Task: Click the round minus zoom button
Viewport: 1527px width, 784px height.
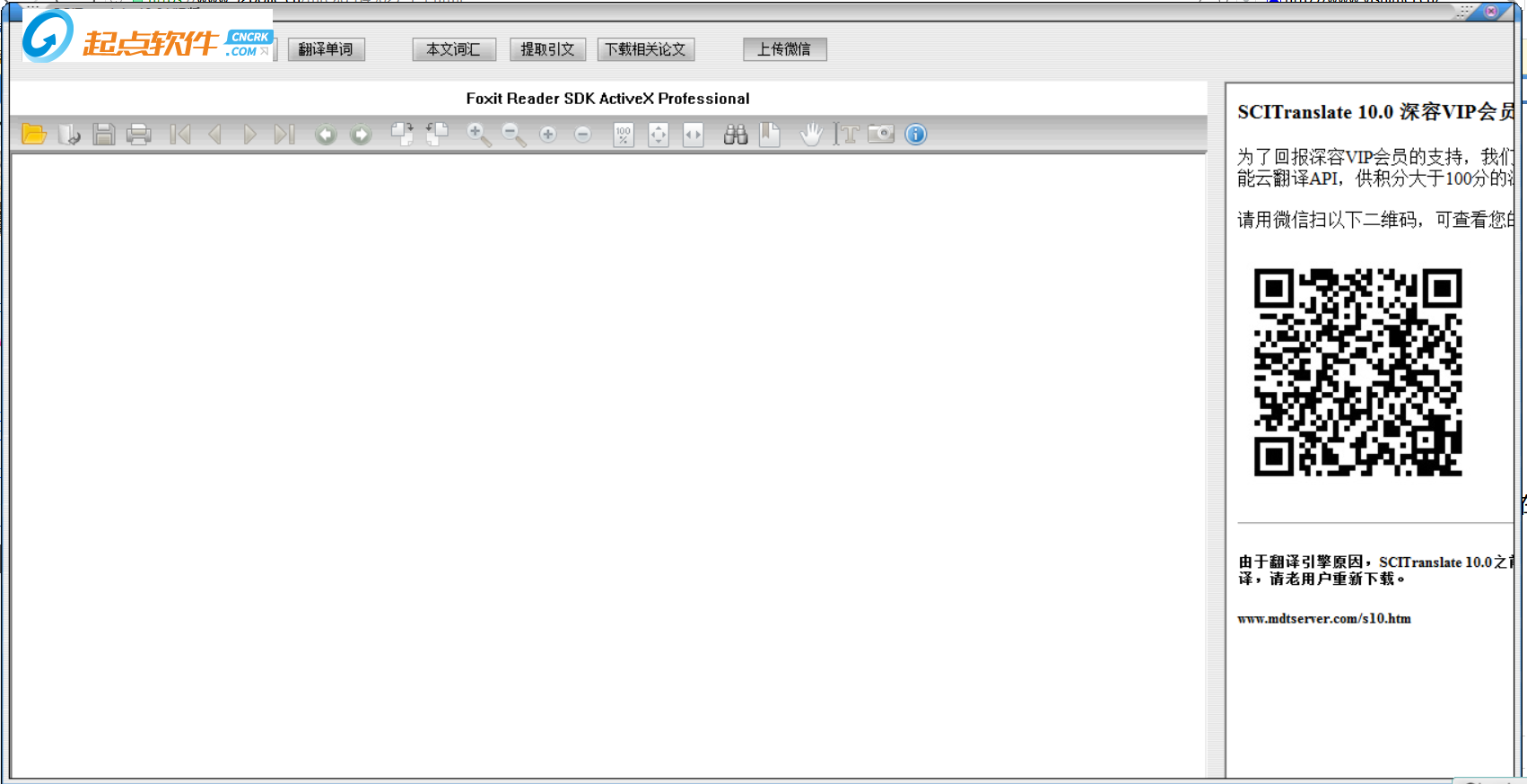Action: [583, 135]
